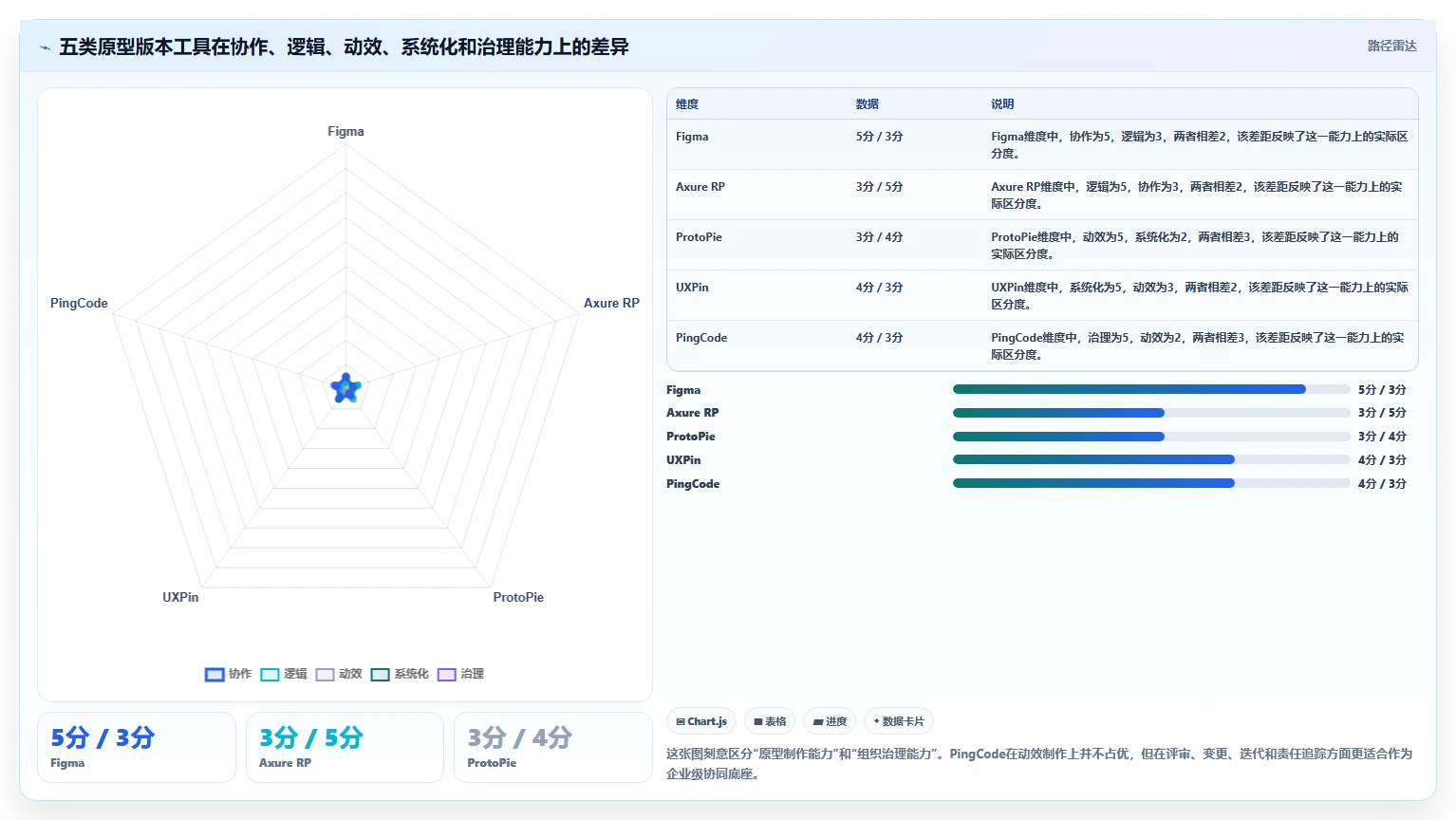This screenshot has width=1456, height=820.
Task: Click the 5分 / 3分 value beside Figma bar
Action: coord(1382,390)
